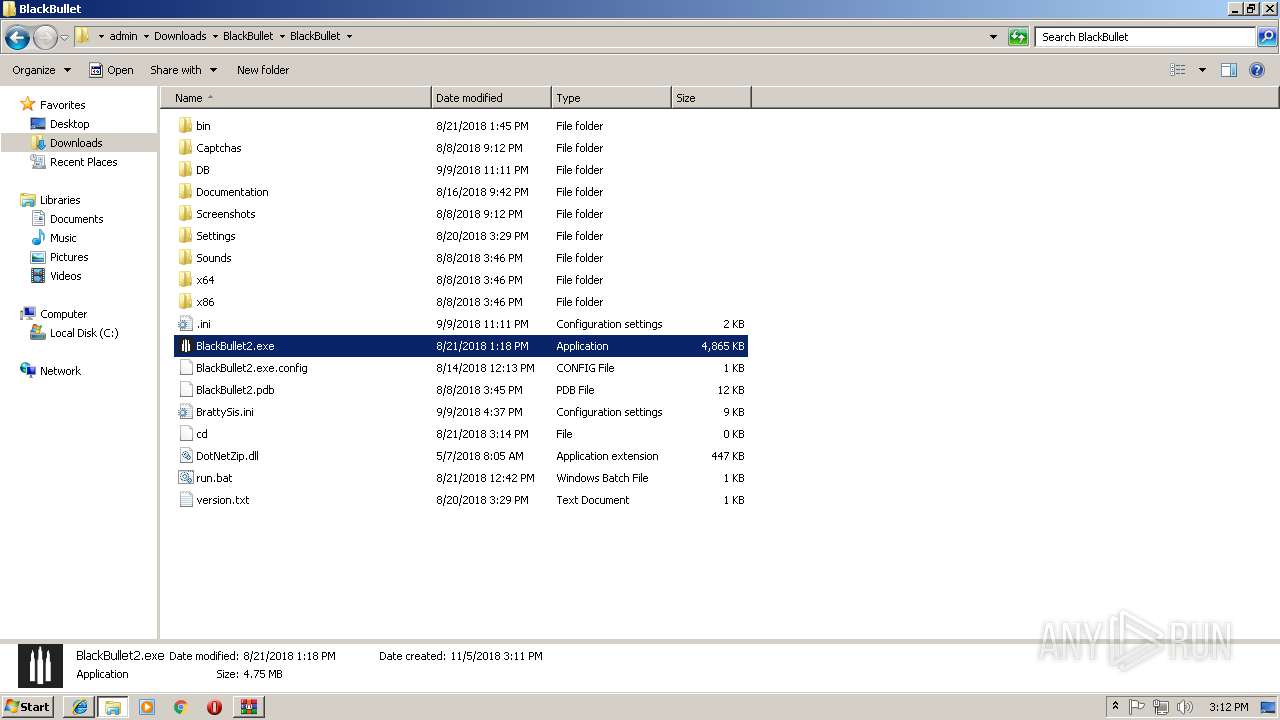1280x720 pixels.
Task: Show hidden tray icons arrow
Action: 1115,707
